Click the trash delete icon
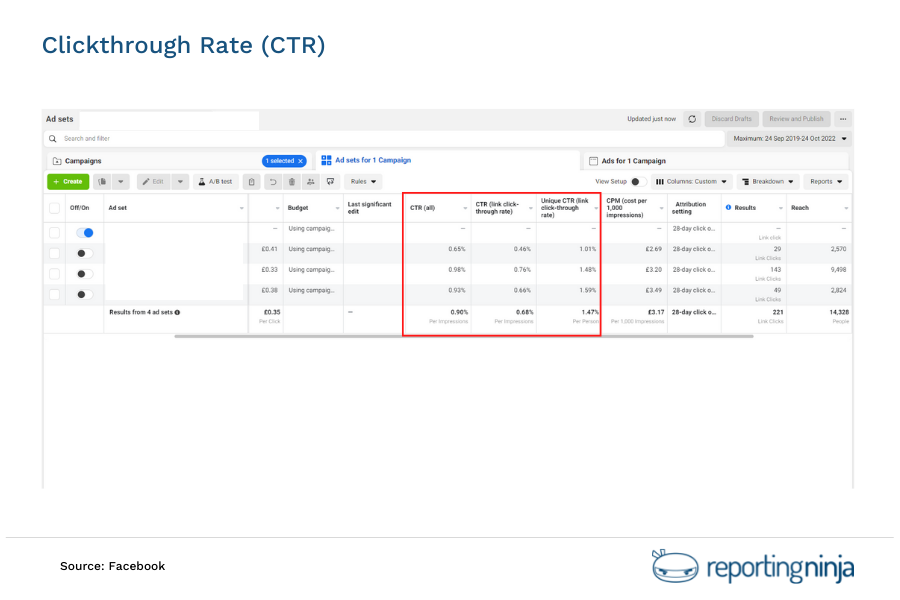 [292, 182]
